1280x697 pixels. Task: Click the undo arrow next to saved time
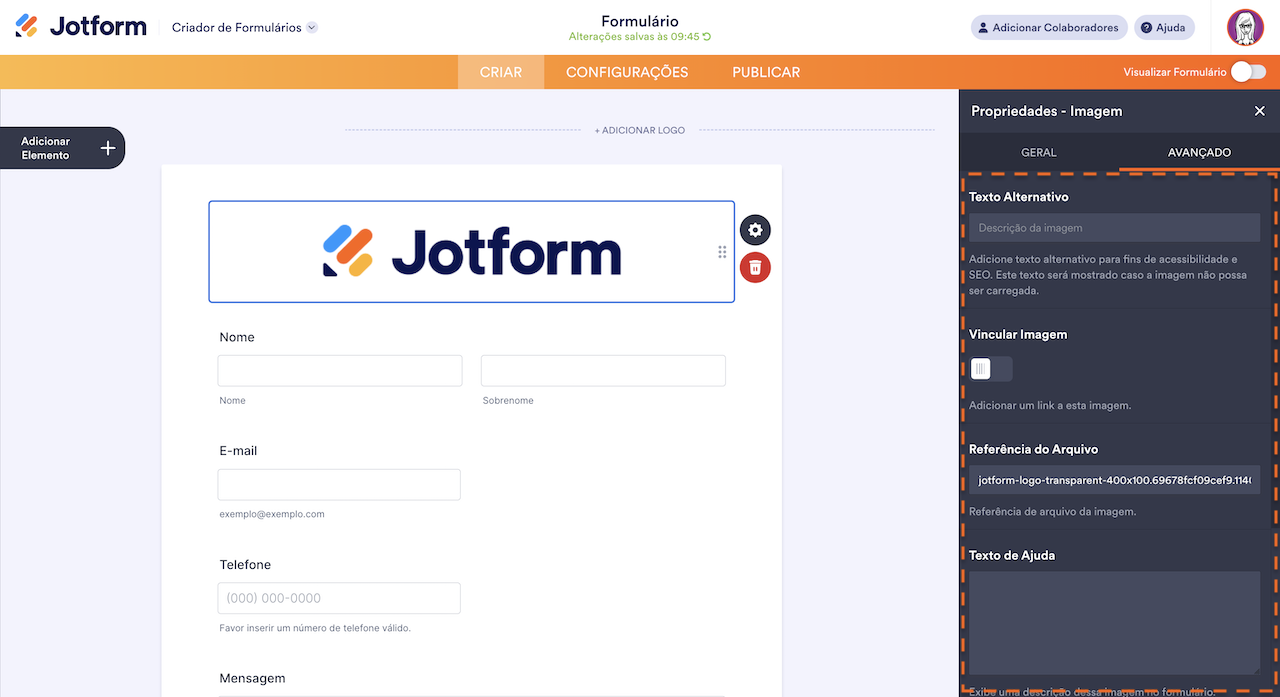707,37
